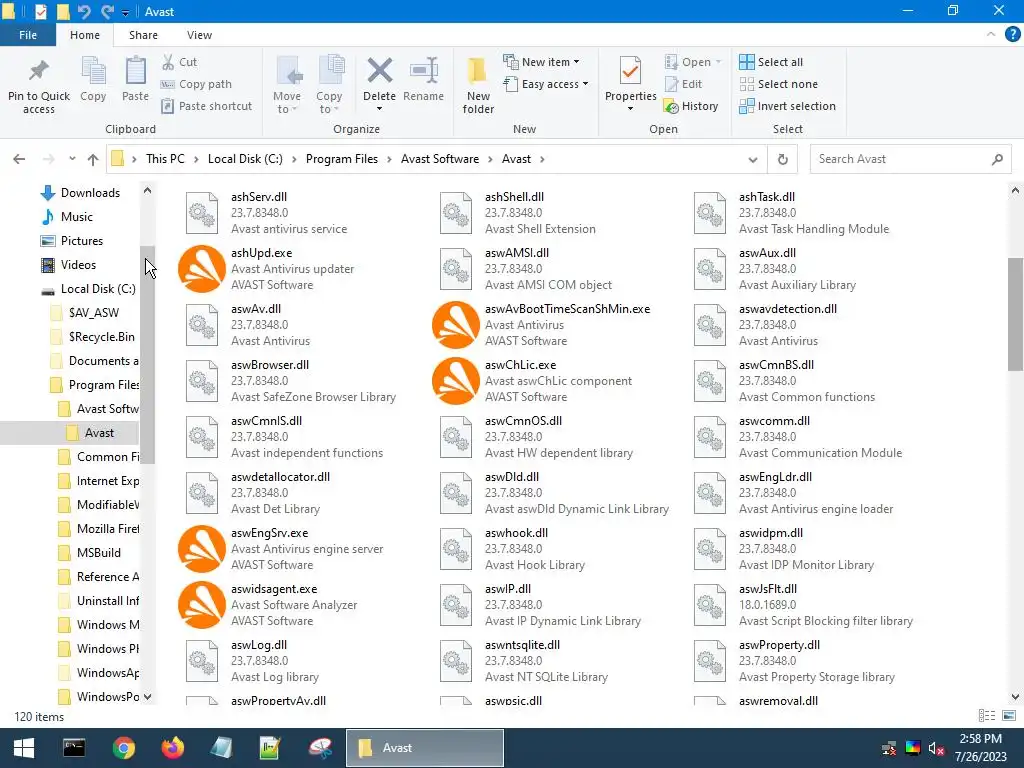Screen dimensions: 1024x768
Task: Select the ashUpd.exe Avast icon
Action: point(202,268)
